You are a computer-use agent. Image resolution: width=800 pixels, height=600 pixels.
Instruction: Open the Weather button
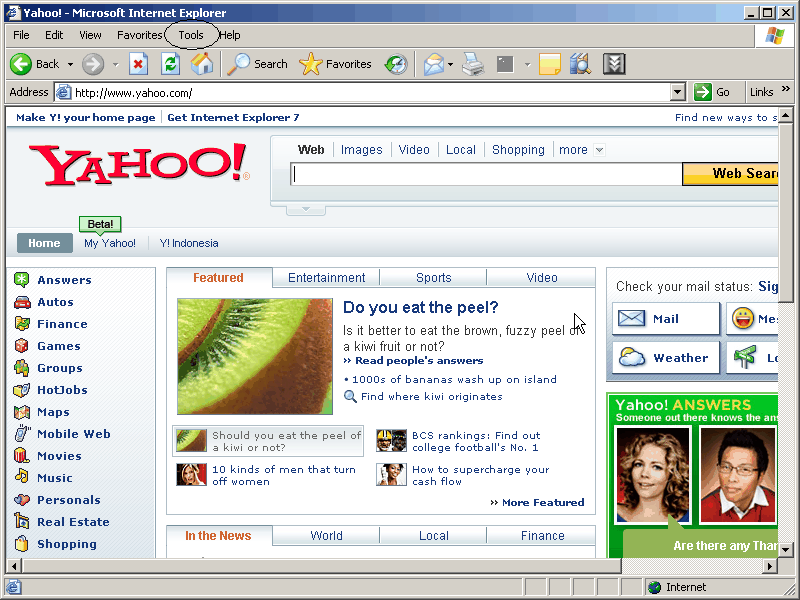[x=666, y=358]
